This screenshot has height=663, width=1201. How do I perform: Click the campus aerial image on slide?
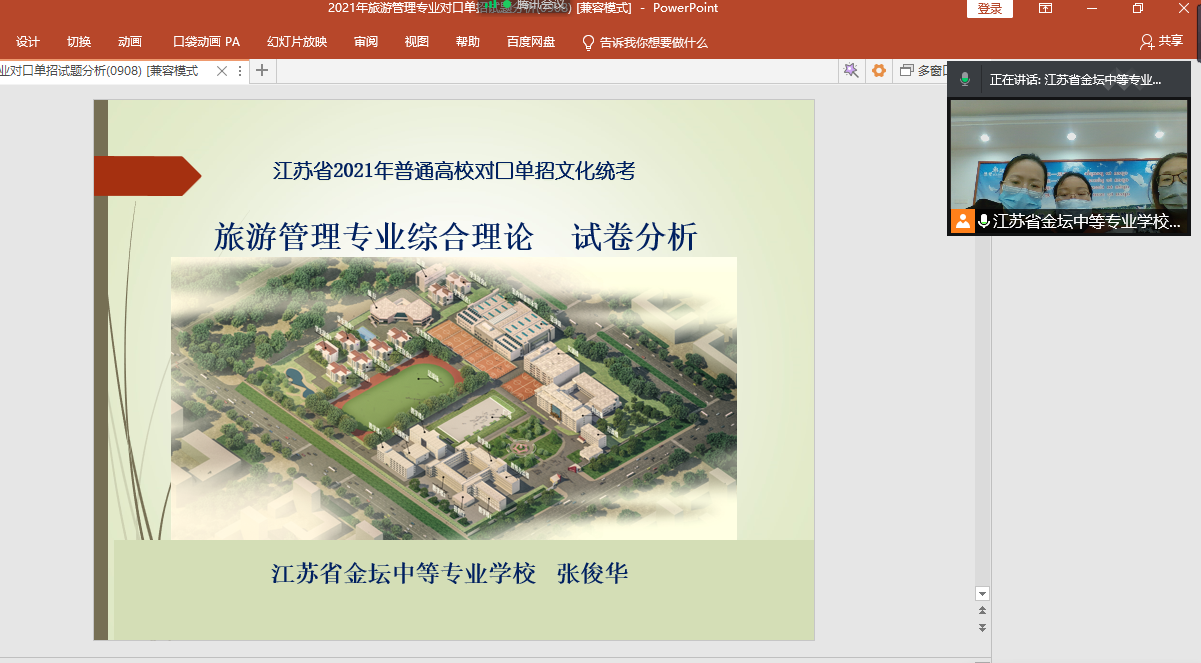[x=454, y=398]
